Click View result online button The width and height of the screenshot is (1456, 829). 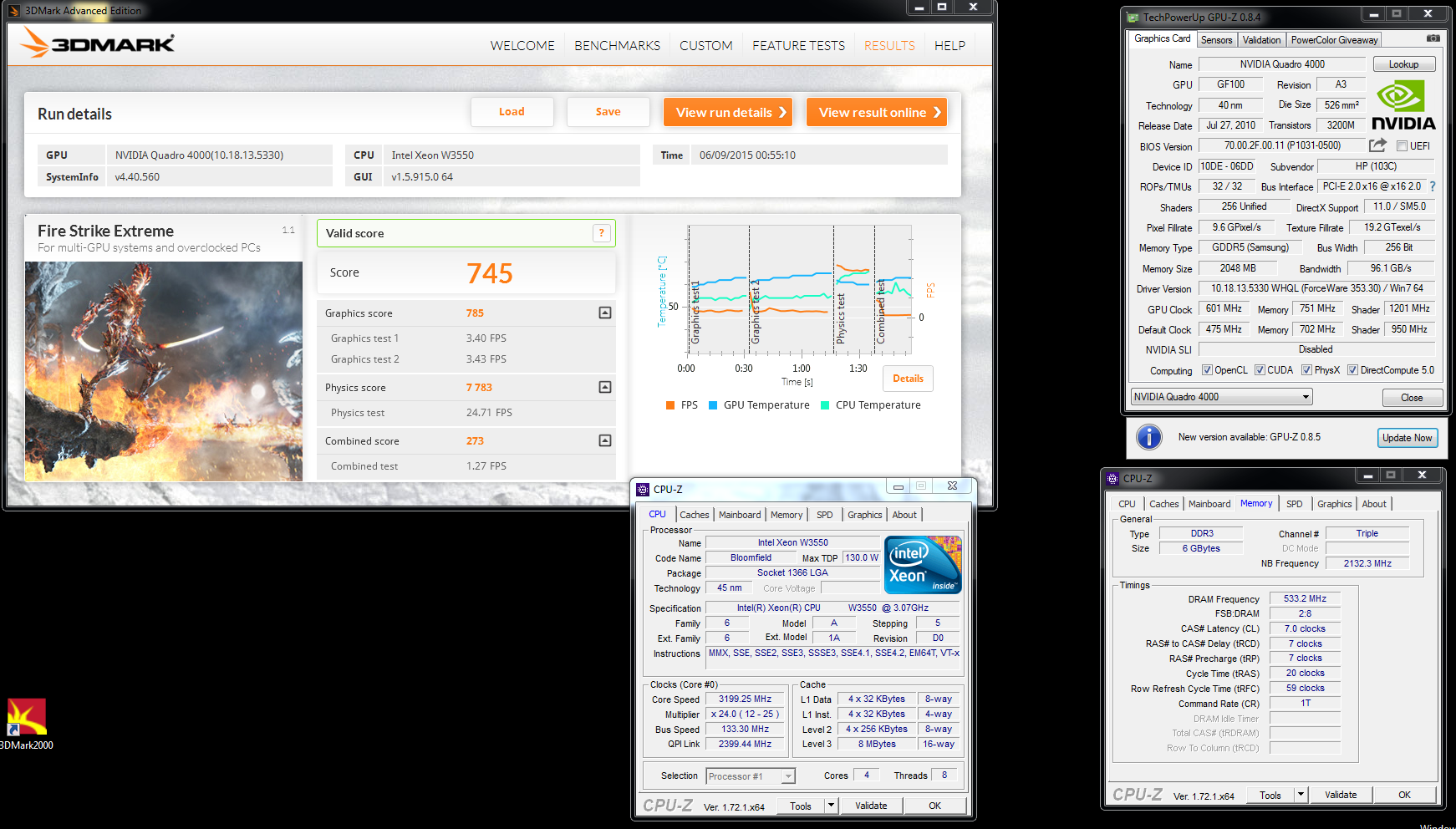[876, 112]
